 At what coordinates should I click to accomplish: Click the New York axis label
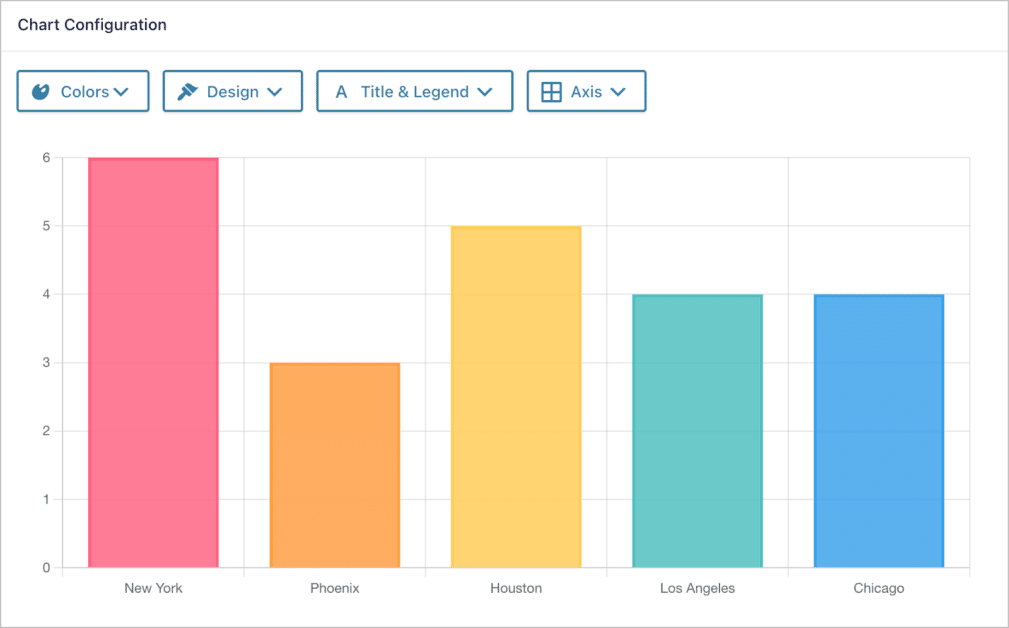[x=153, y=588]
